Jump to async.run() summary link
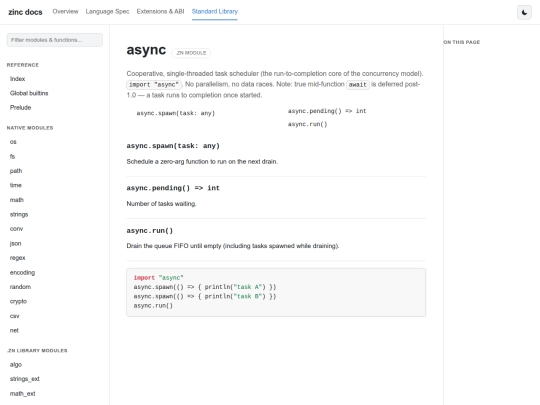Image resolution: width=540 pixels, height=405 pixels. coord(308,124)
